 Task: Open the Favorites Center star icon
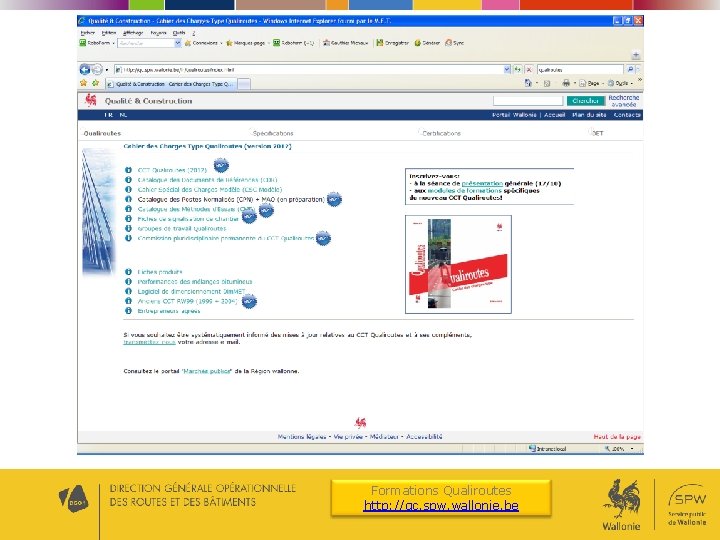[83, 83]
